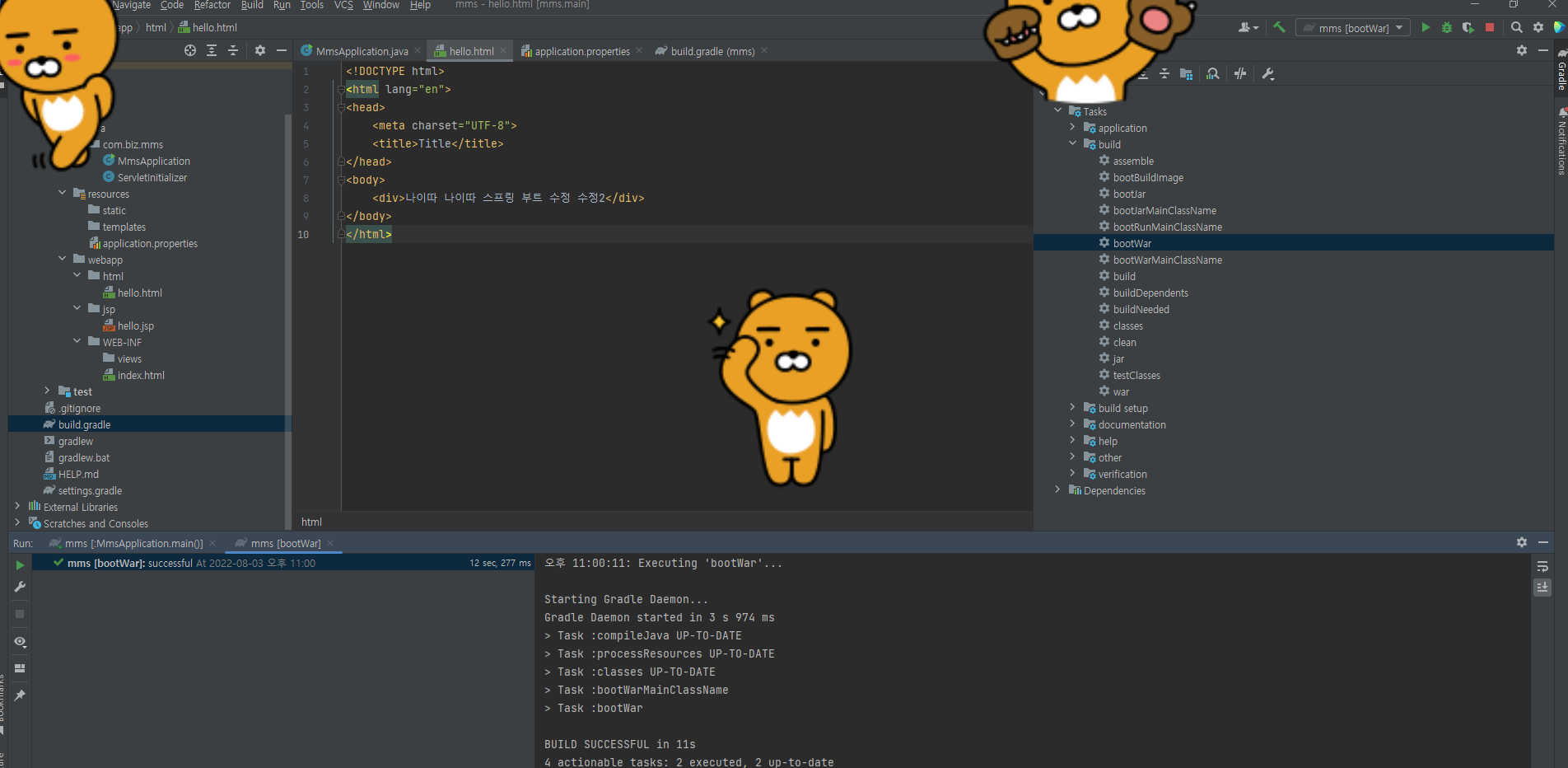Collapse the WEB-INF folder
Screen dimensions: 1568x768
coord(77,341)
